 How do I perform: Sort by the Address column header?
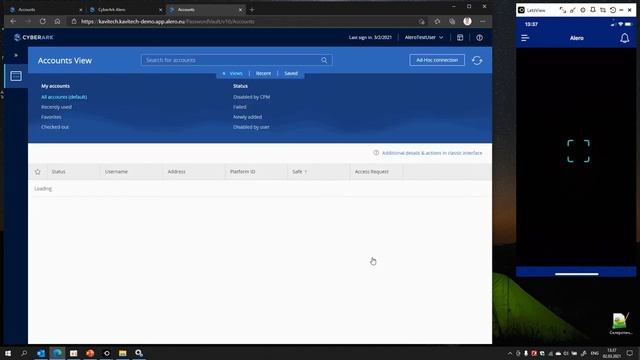(x=176, y=172)
